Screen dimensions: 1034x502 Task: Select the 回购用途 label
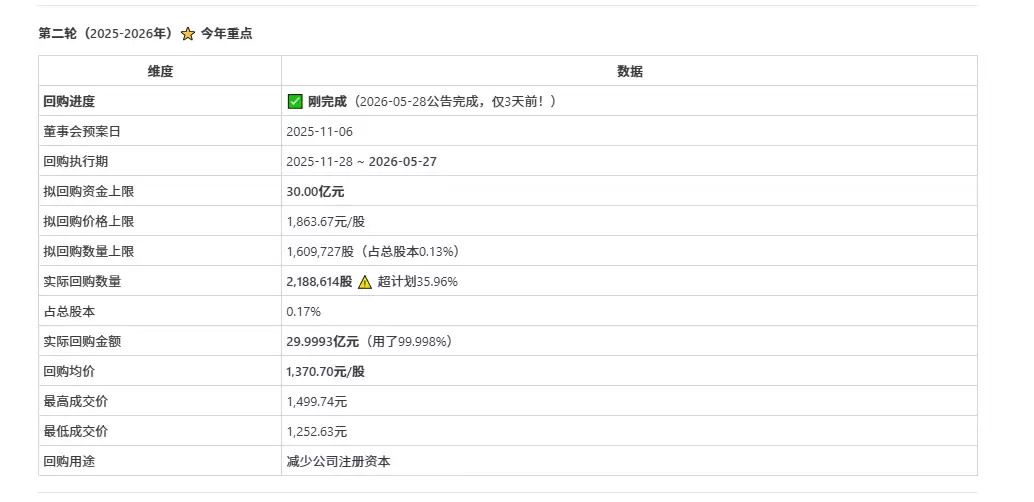click(69, 462)
